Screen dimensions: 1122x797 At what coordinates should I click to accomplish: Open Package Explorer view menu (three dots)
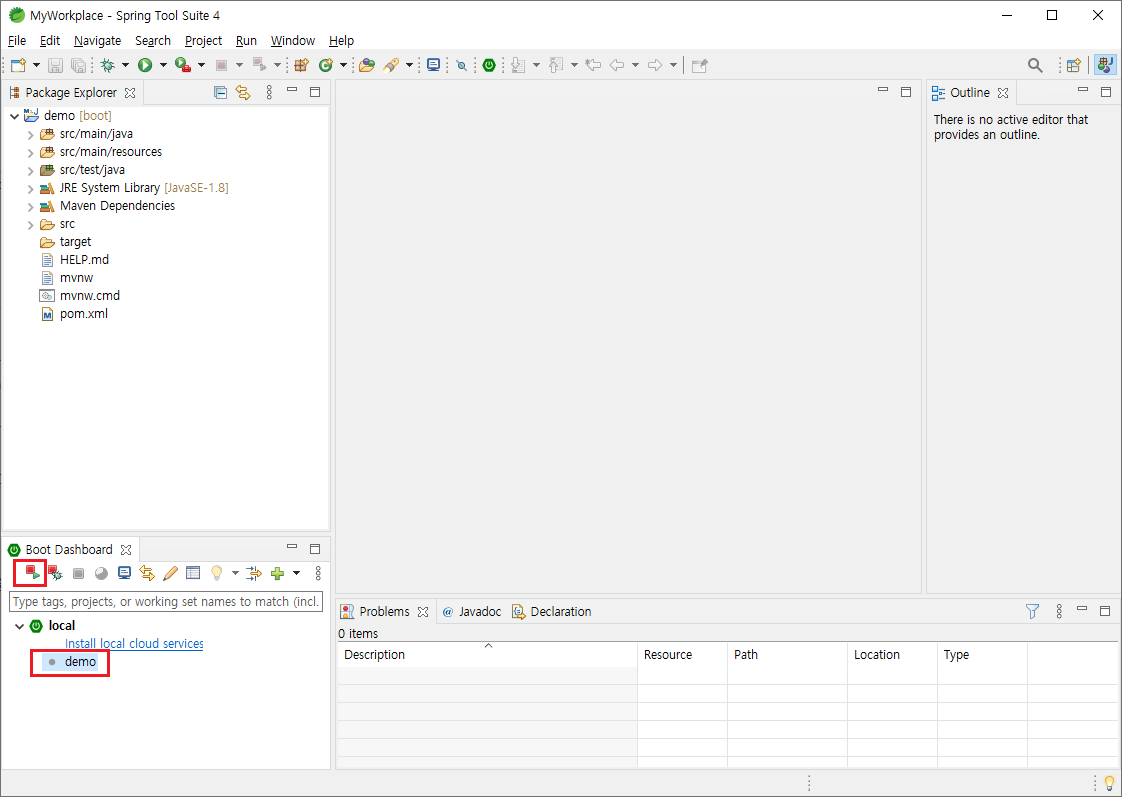tap(269, 92)
